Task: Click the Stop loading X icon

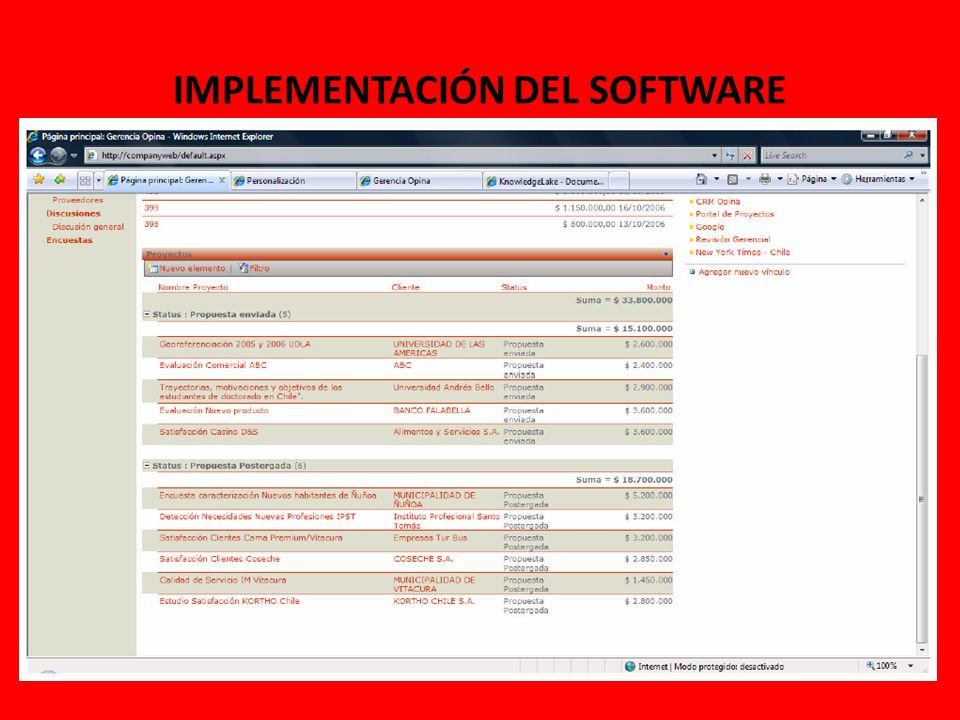Action: coord(747,156)
